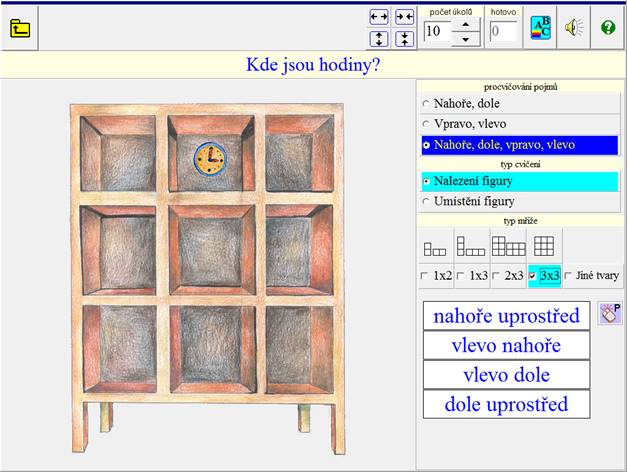Click the horizontal expand arrows icon
Image resolution: width=627 pixels, height=472 pixels.
pos(379,17)
